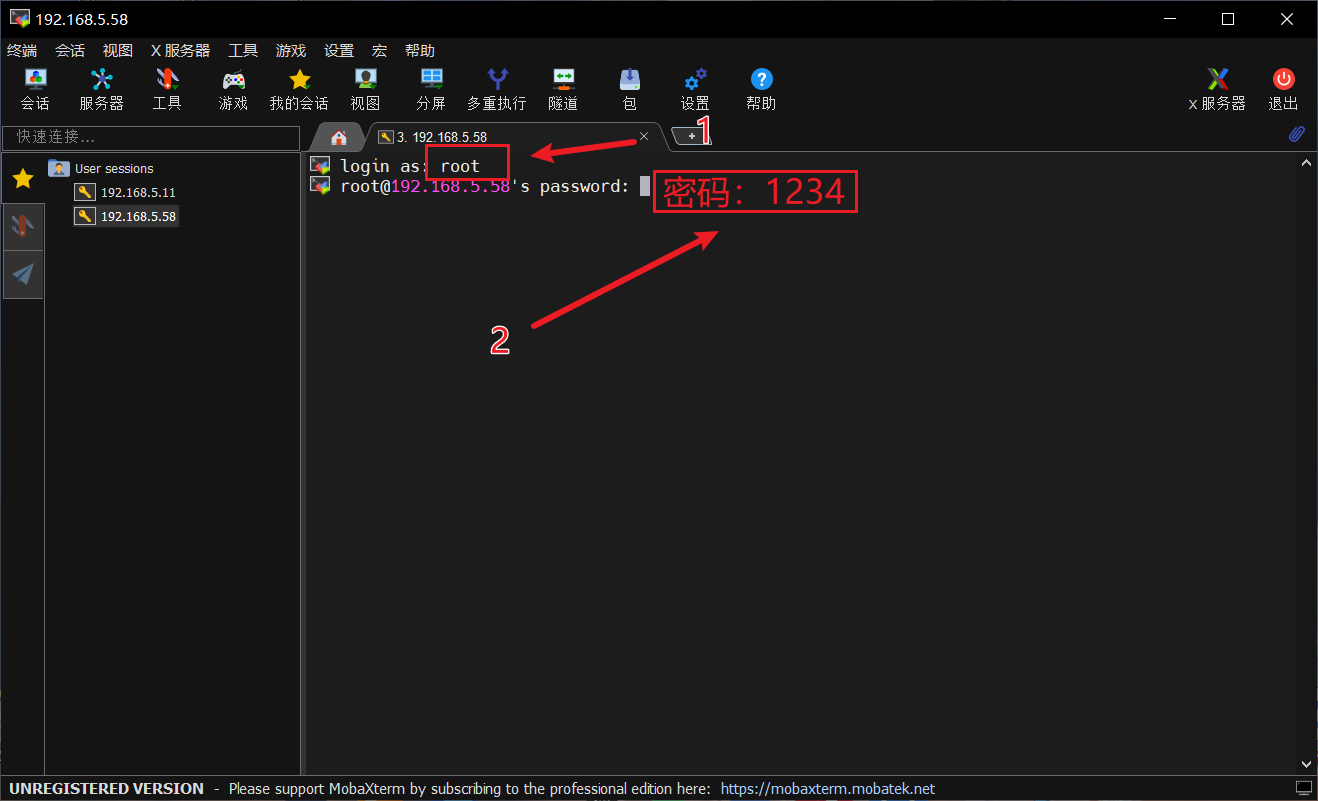This screenshot has height=801, width=1318.
Task: Open the 隧道 (Tunneling) toolbar icon
Action: pyautogui.click(x=563, y=89)
